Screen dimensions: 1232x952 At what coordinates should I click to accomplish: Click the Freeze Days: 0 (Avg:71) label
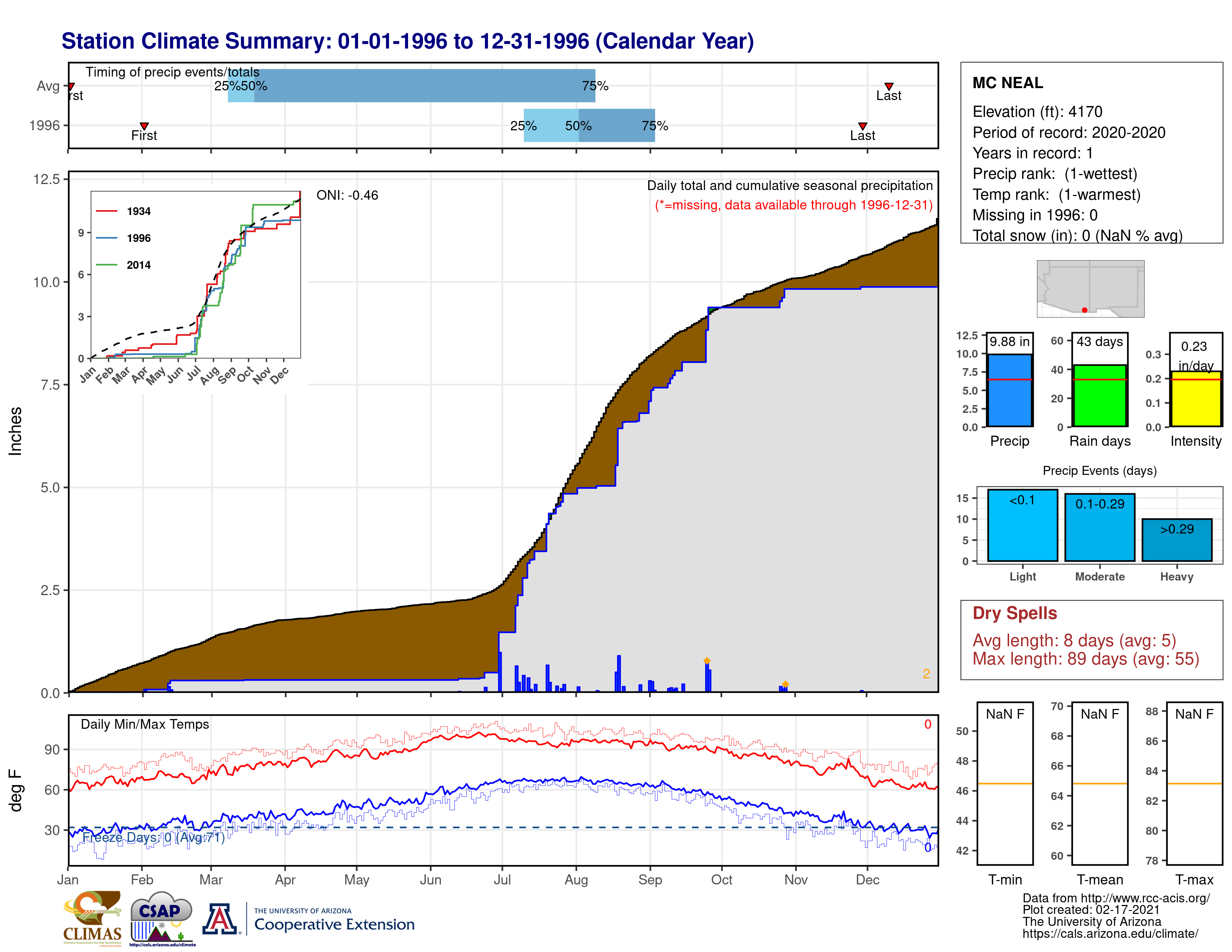153,837
